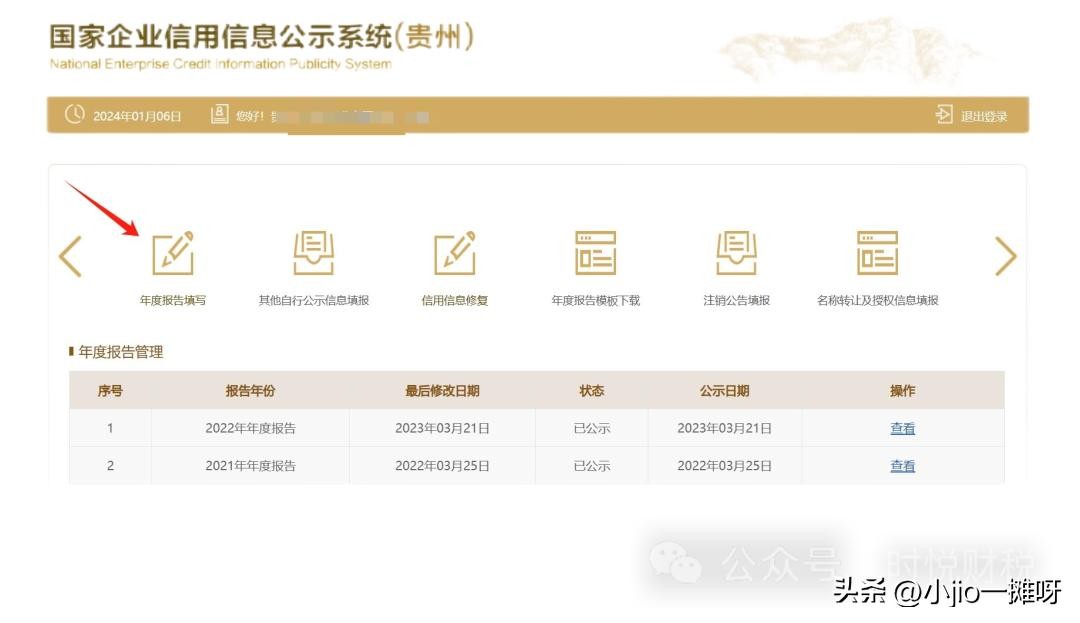Click the 退出登录 text link

coord(984,116)
